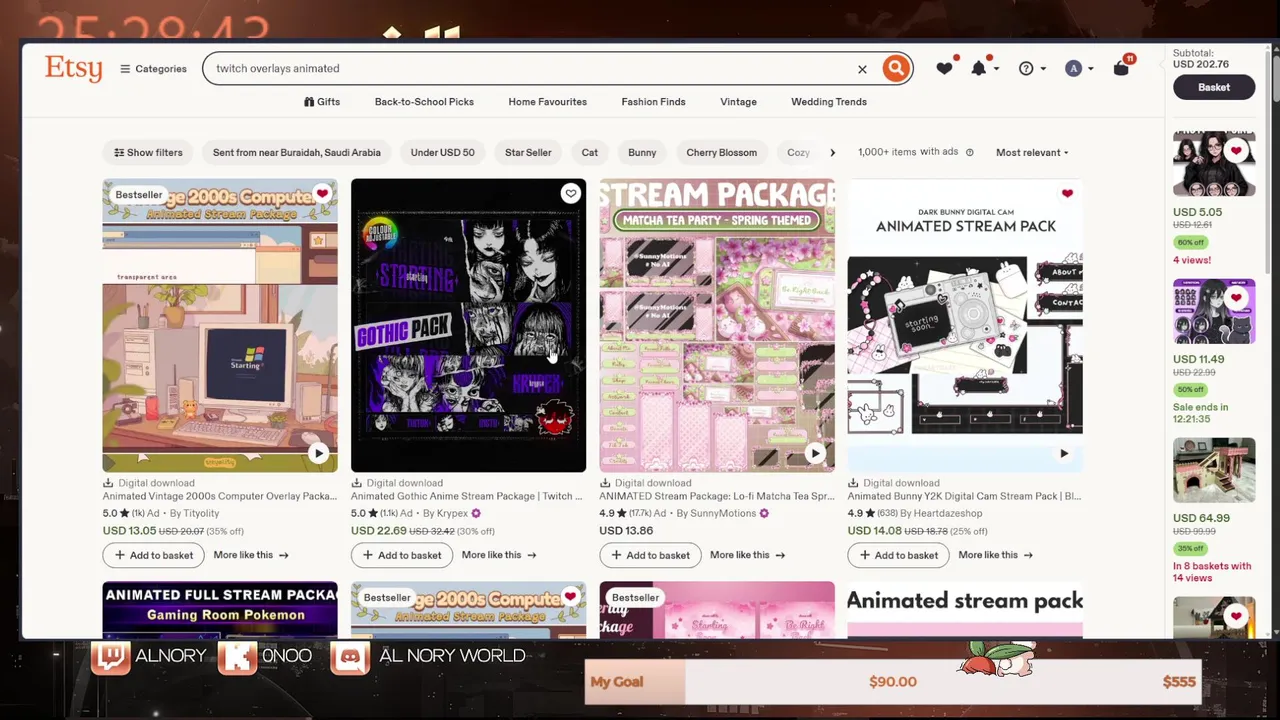Click the 'USD 202.76' subtotal text
Image resolution: width=1280 pixels, height=720 pixels.
pos(1201,65)
